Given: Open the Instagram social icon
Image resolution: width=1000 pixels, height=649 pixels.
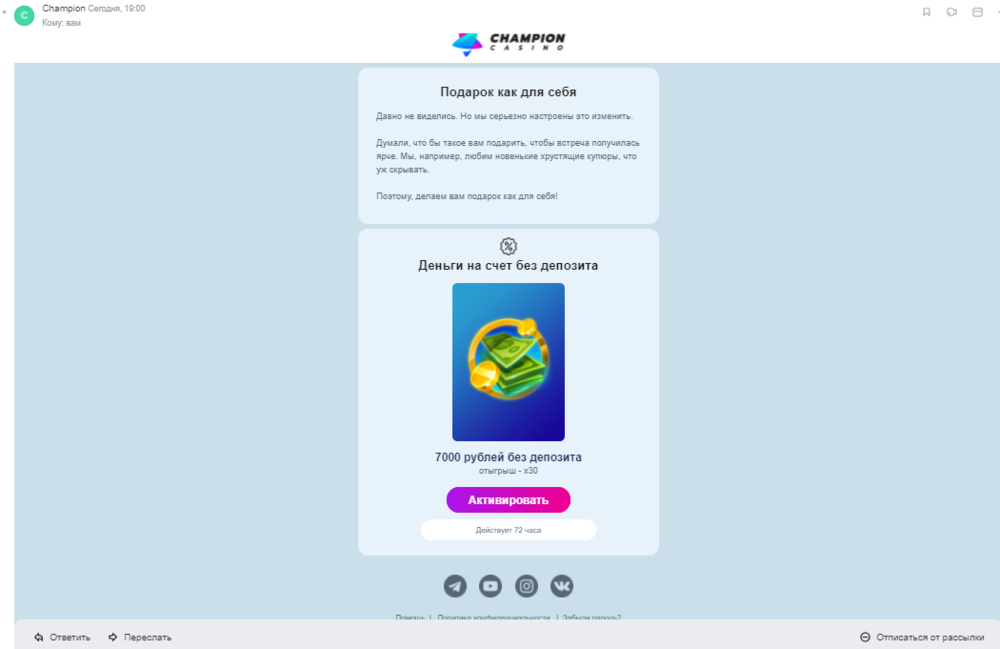Looking at the screenshot, I should [x=526, y=586].
